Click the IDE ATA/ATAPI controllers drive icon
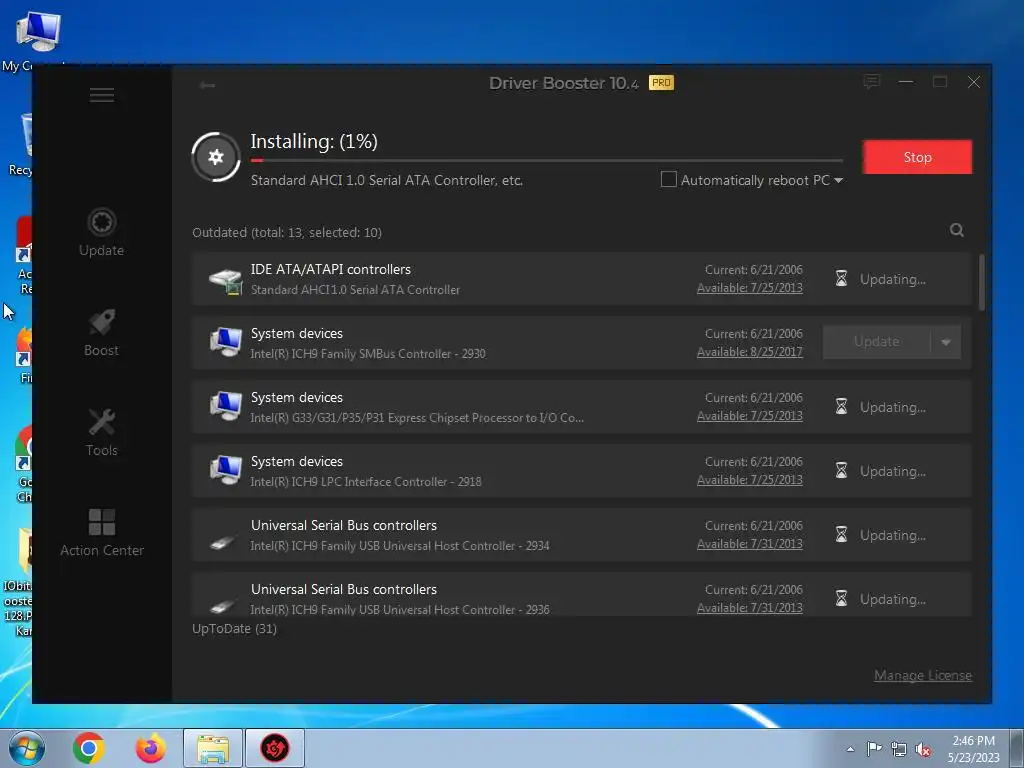The height and width of the screenshot is (768, 1024). pos(225,281)
